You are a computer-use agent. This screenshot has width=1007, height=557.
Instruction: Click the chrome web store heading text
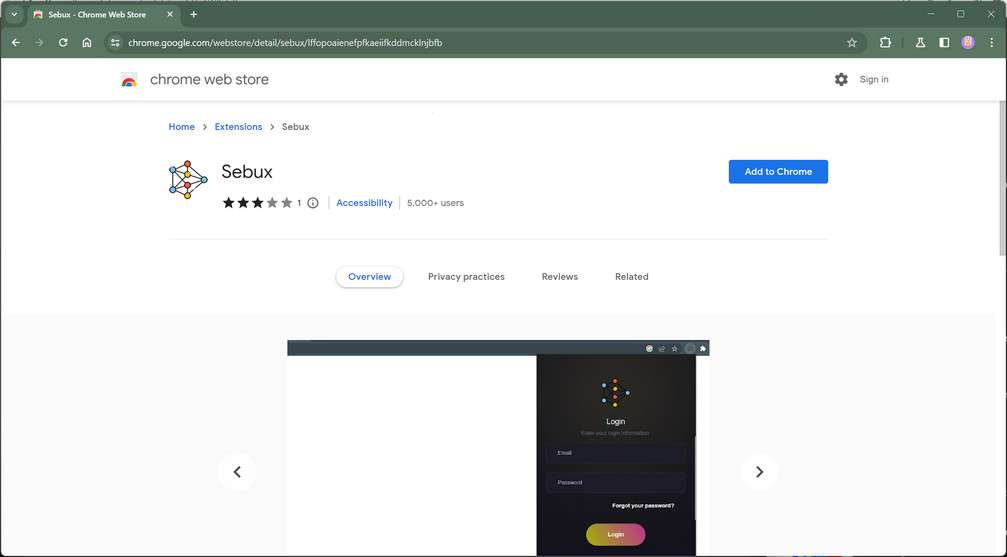(209, 80)
